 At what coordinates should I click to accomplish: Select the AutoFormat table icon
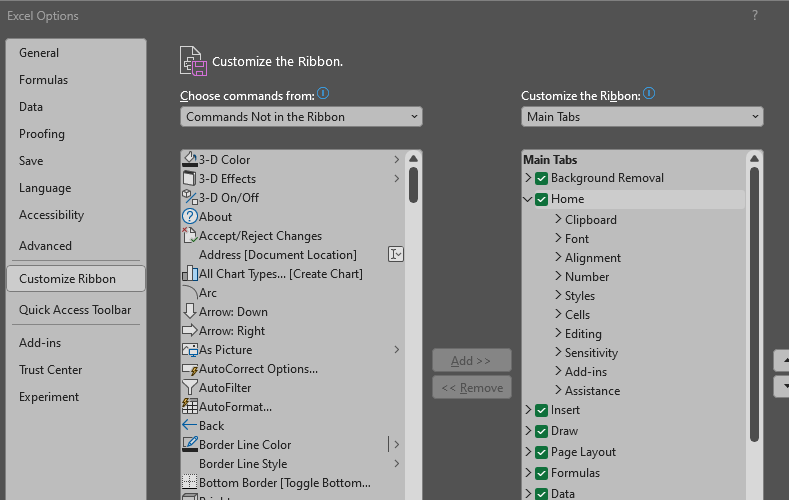coord(190,406)
